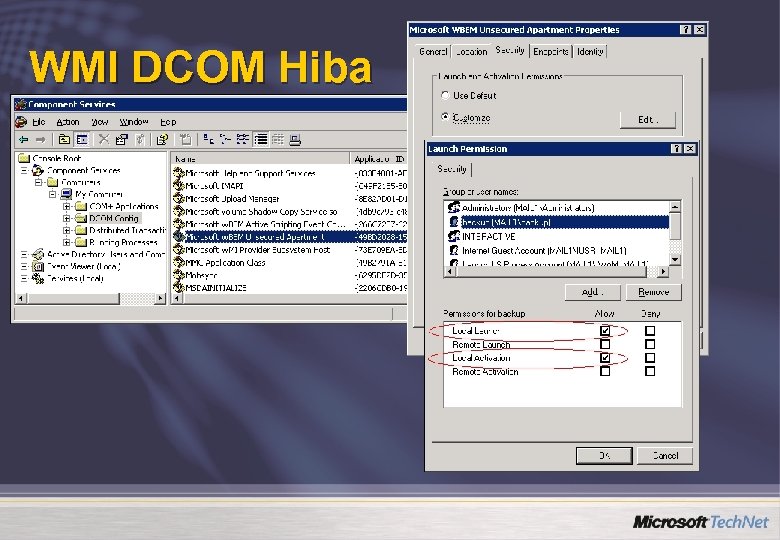Check Deny for Local Launch
780x540 pixels.
(650, 330)
